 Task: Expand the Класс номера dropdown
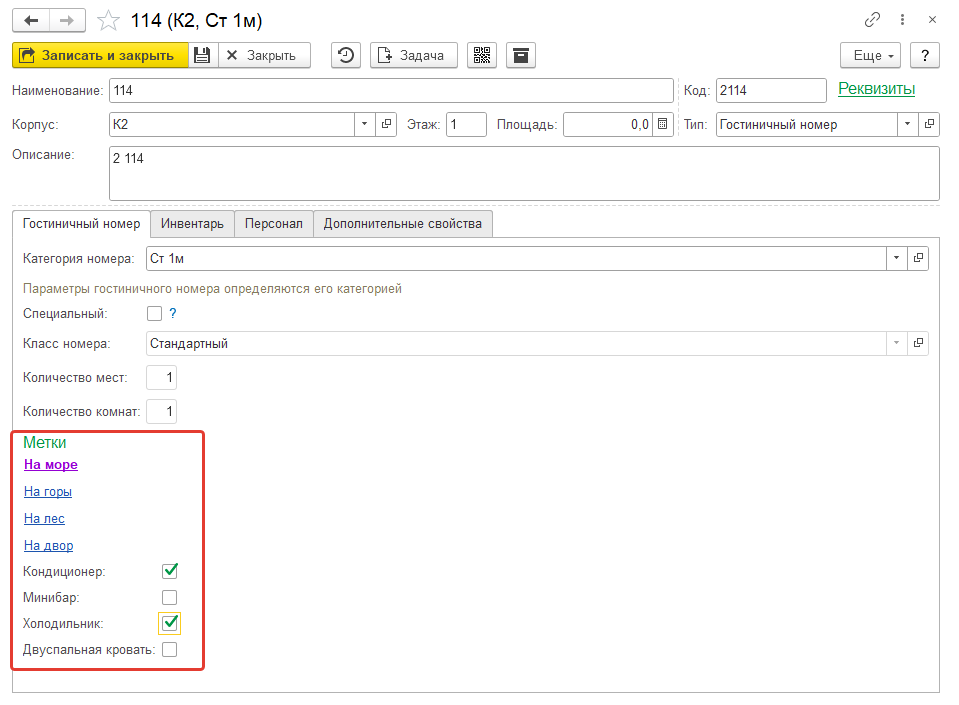[x=897, y=343]
